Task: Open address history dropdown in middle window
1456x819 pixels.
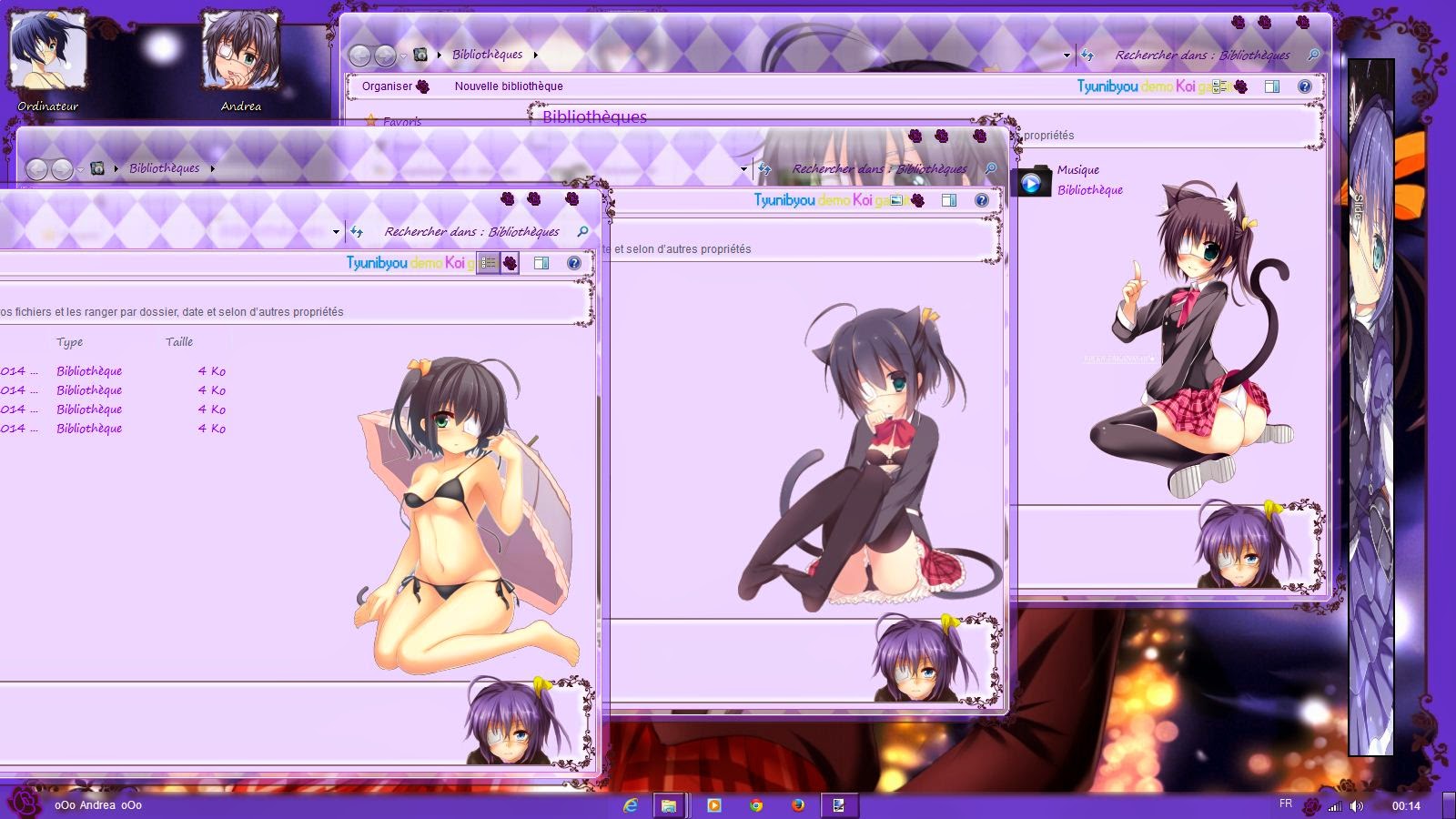Action: [743, 169]
